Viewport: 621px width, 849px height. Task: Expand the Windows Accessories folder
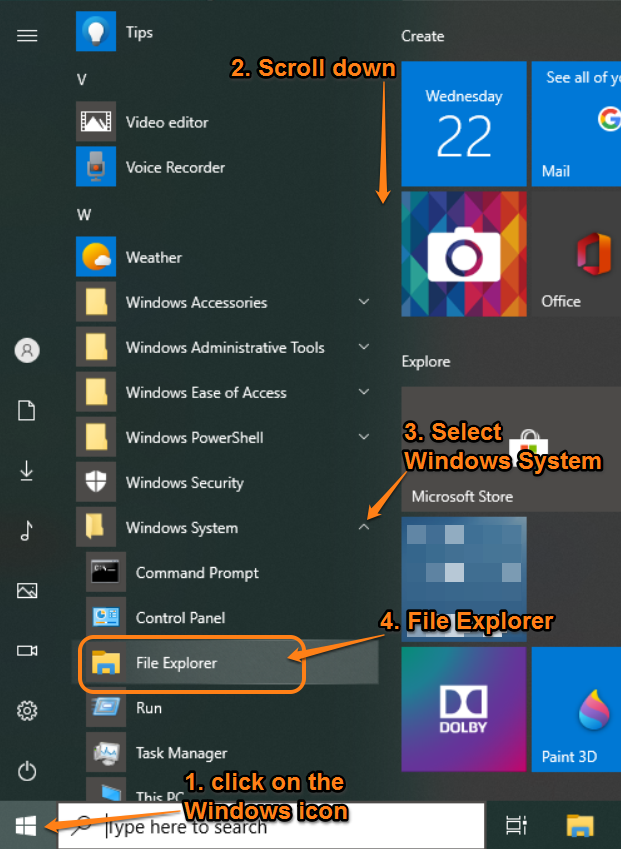coord(225,302)
